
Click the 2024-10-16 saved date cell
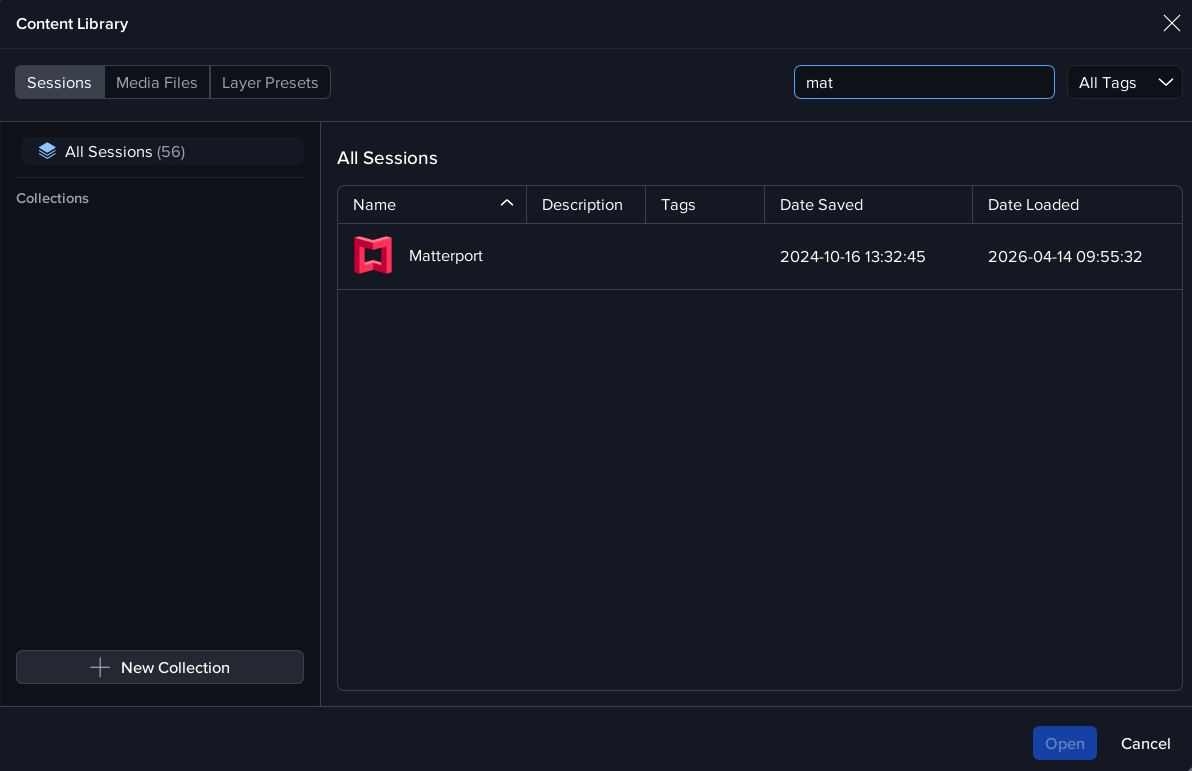click(852, 257)
